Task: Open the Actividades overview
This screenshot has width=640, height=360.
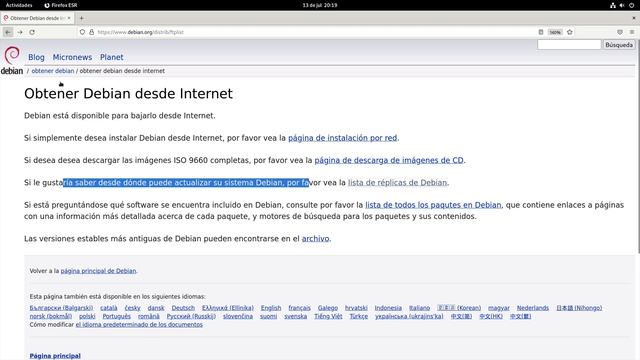Action: tap(19, 5)
